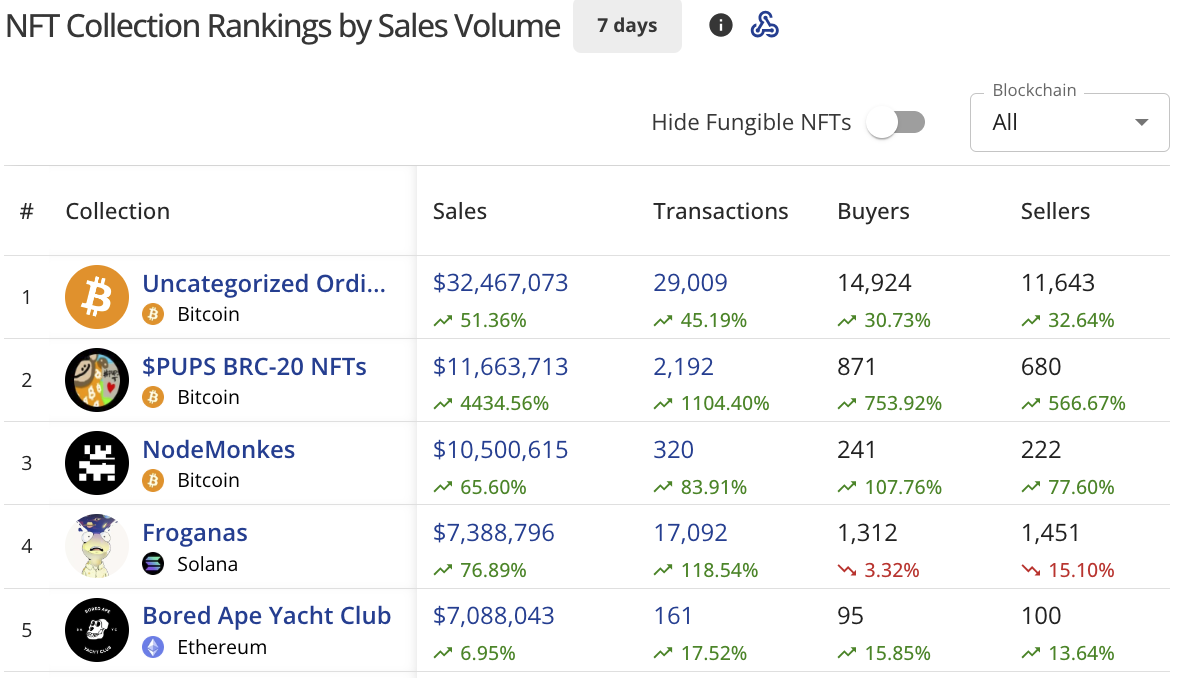
Task: Click the 7 days time range button
Action: click(x=627, y=26)
